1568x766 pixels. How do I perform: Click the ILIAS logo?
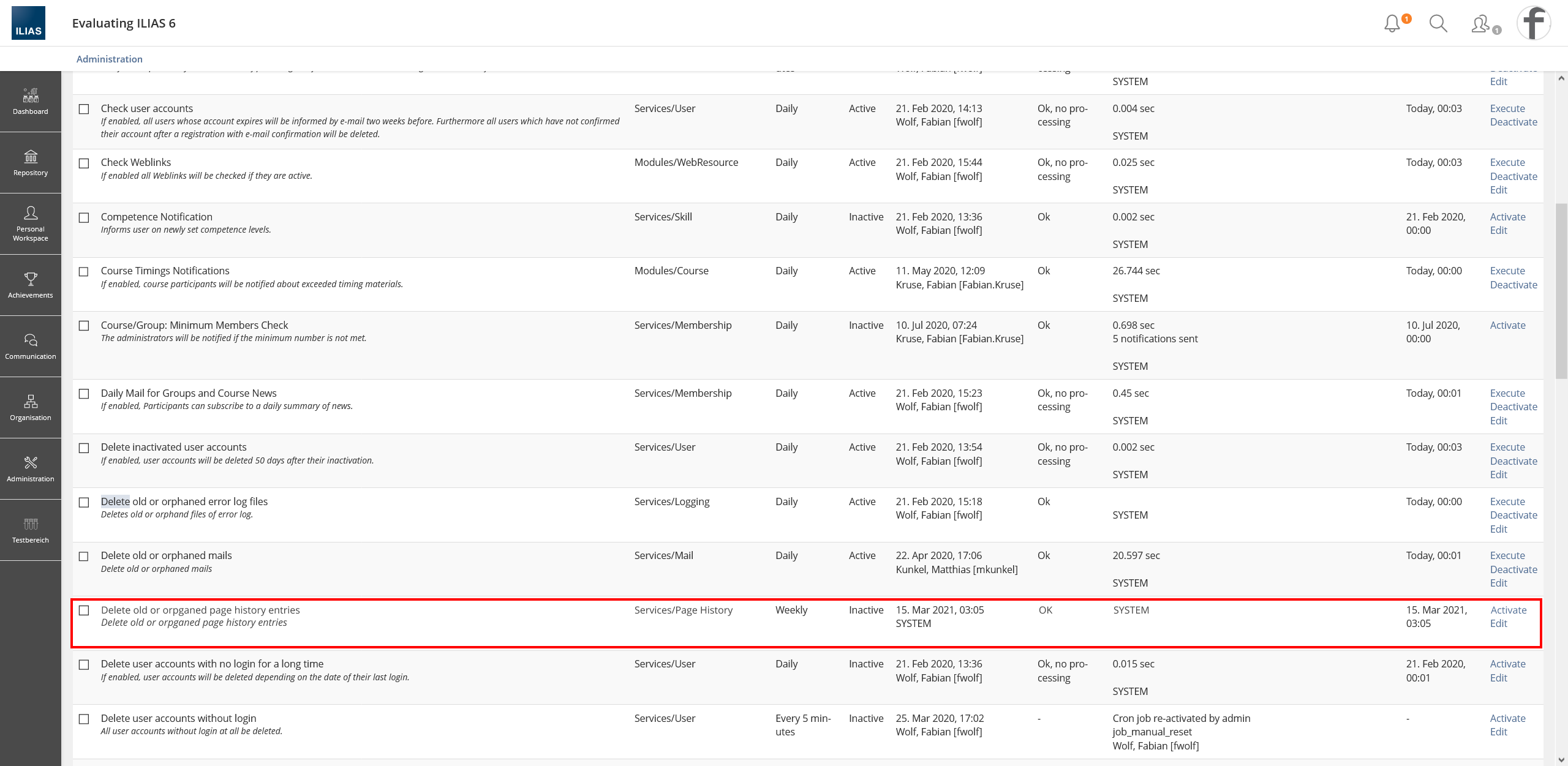coord(28,23)
